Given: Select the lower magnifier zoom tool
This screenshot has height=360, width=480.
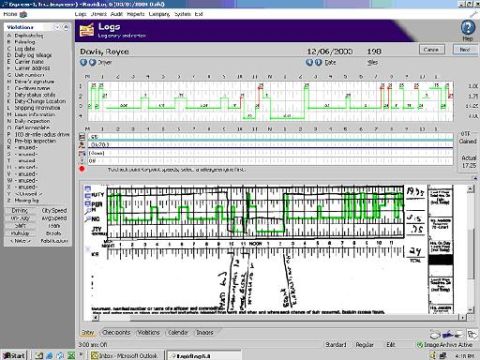Looking at the screenshot, I should (x=88, y=219).
